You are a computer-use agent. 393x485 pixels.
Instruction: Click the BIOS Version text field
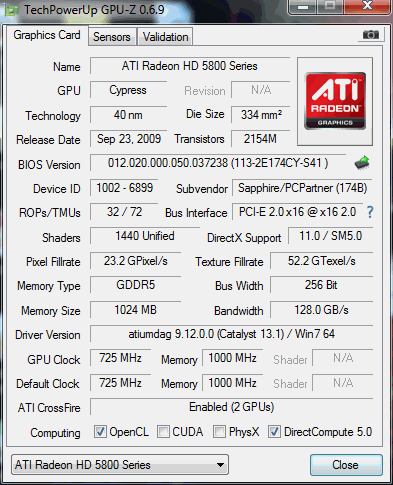pos(218,163)
